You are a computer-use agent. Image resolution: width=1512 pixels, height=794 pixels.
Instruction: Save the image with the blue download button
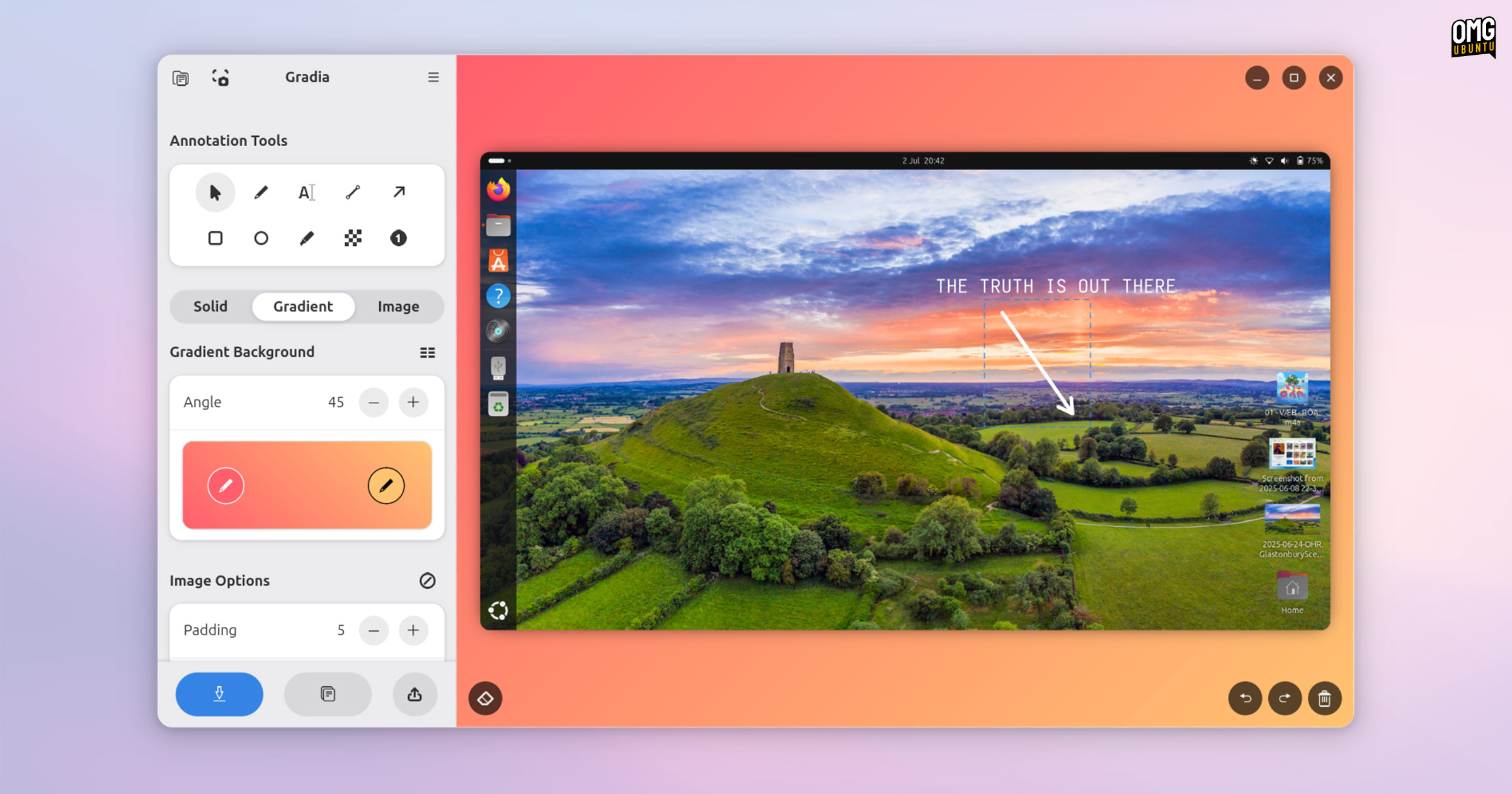[219, 694]
